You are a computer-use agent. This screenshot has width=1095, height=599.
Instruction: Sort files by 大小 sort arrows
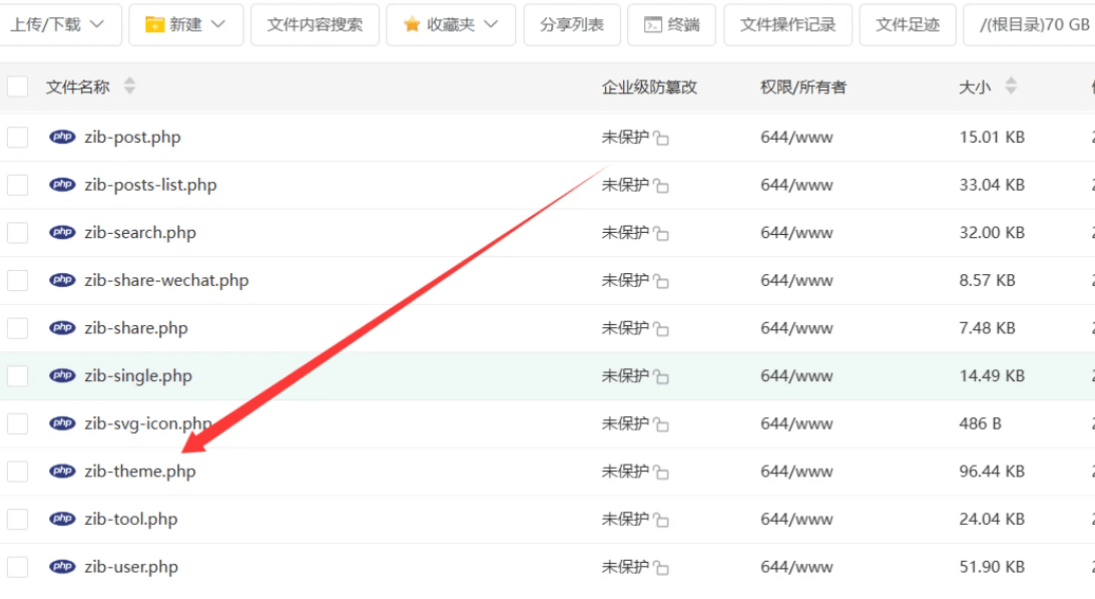click(1010, 87)
